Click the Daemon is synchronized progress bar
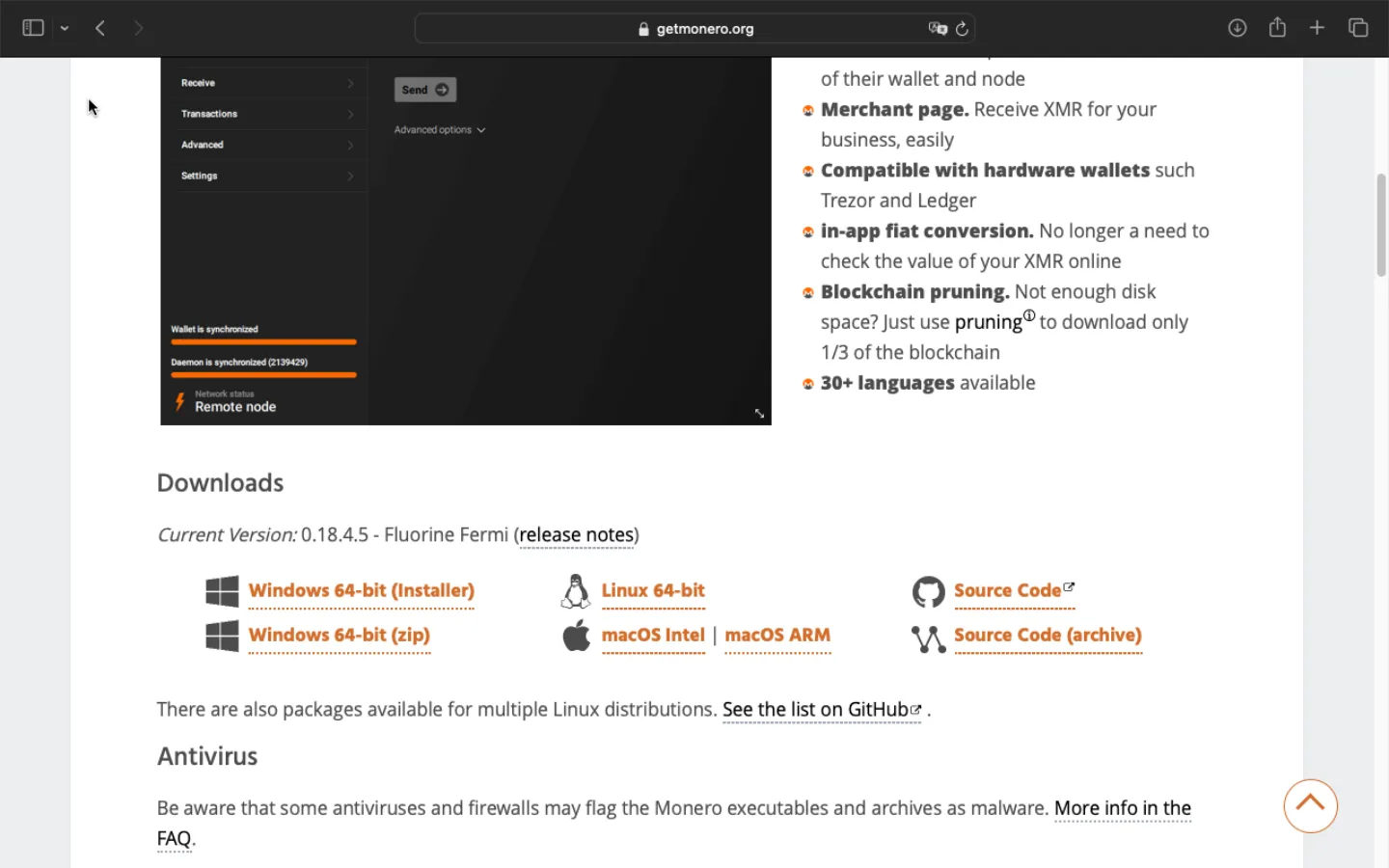 (263, 374)
